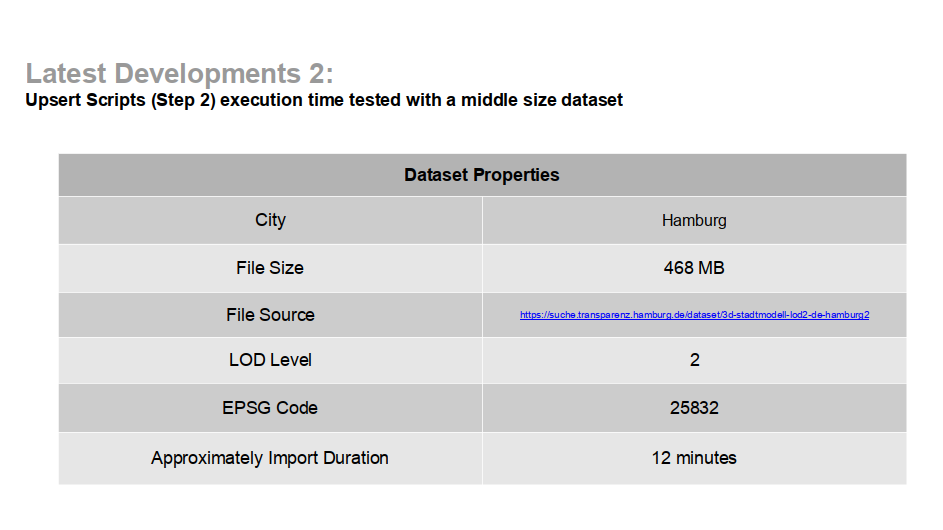Select the File Source label cell
Viewport: 943px width, 530px height.
(x=270, y=315)
